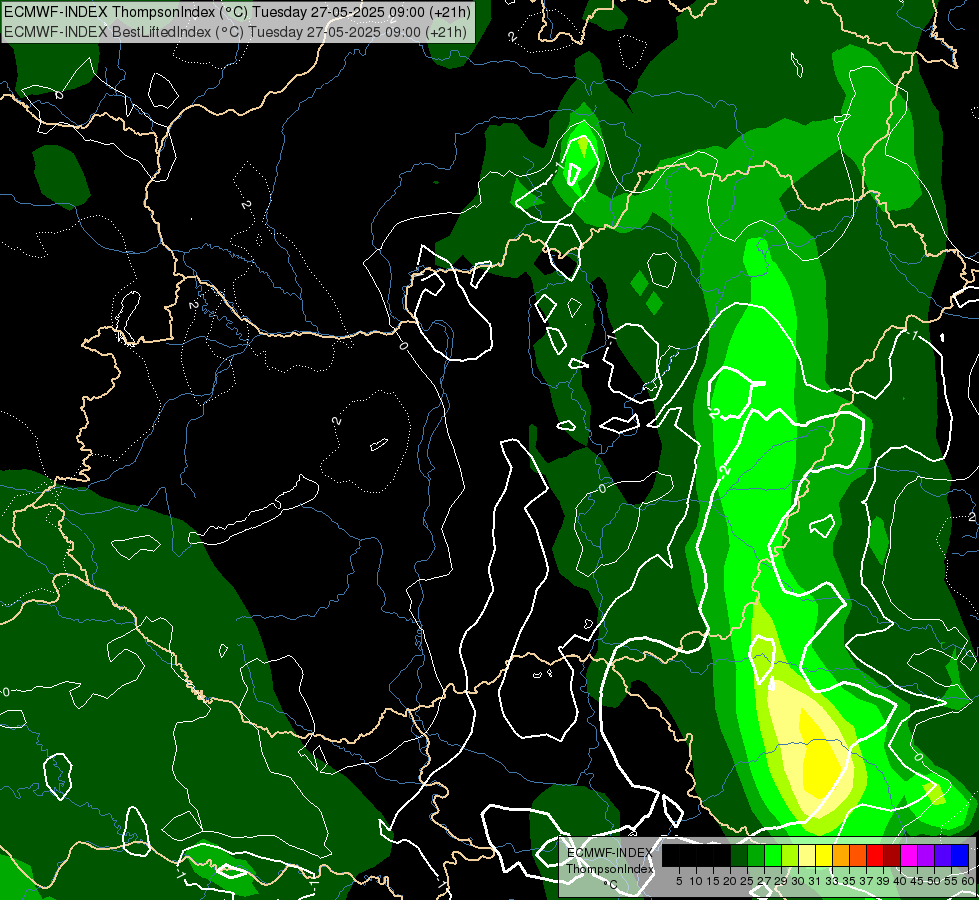This screenshot has height=900, width=979.
Task: Click the magenta 40-45 legend swatch
Action: pos(909,855)
